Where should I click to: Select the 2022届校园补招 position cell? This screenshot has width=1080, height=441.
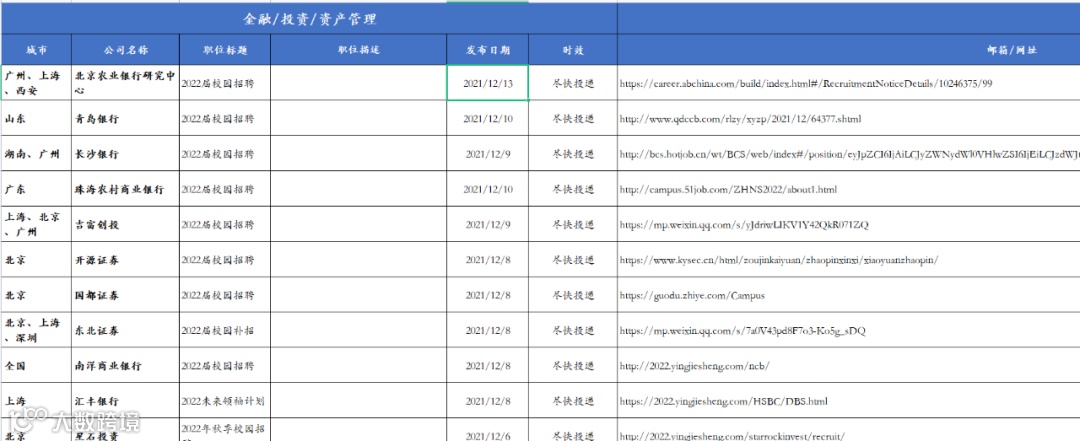[225, 331]
